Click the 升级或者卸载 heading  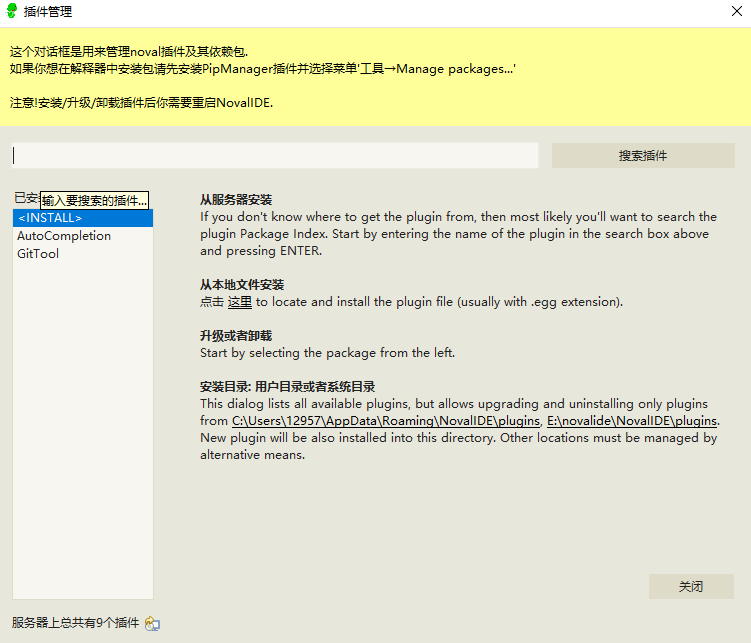pos(236,336)
